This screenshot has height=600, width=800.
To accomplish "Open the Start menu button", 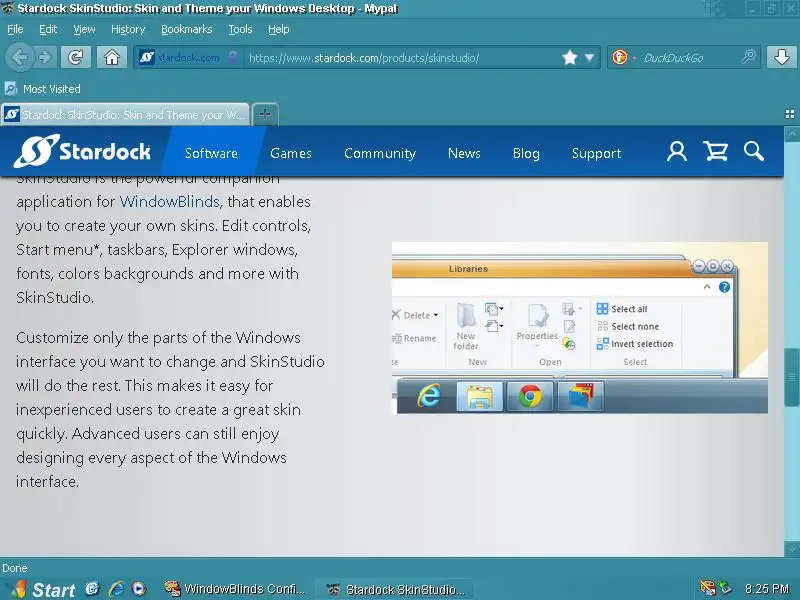I will 43,589.
